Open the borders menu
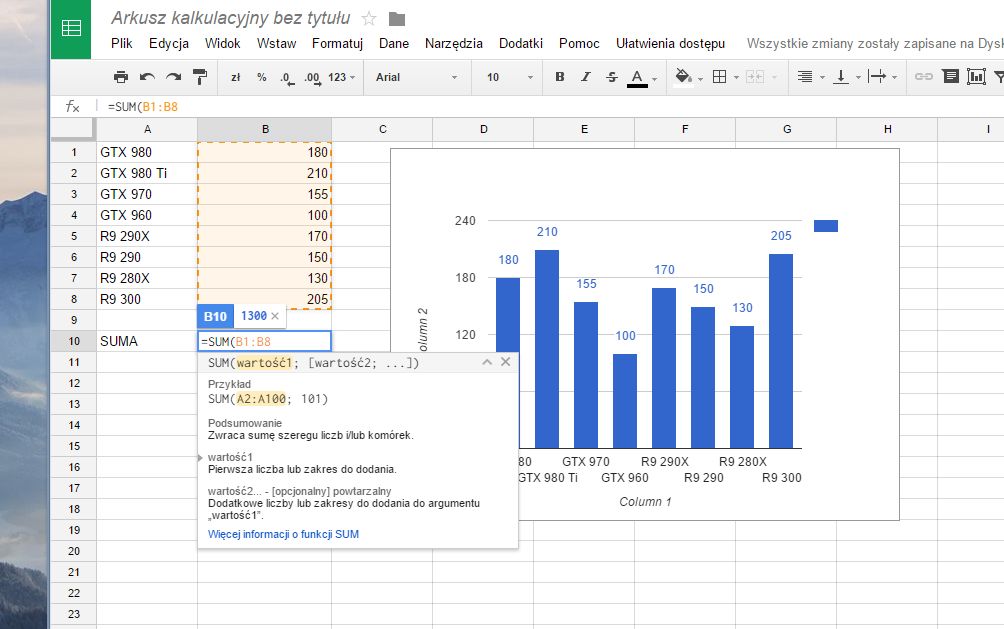This screenshot has width=1004, height=629. pyautogui.click(x=720, y=77)
